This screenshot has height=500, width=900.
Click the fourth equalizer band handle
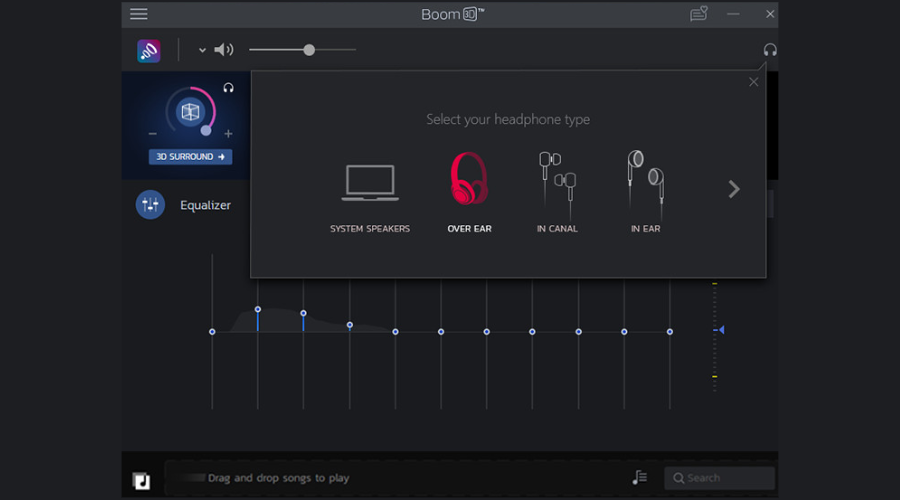[x=350, y=325]
